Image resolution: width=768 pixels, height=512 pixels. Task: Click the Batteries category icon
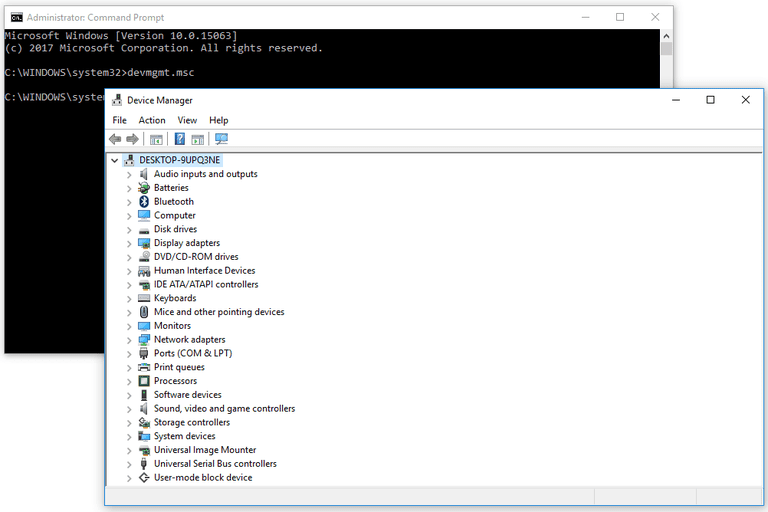tap(144, 188)
